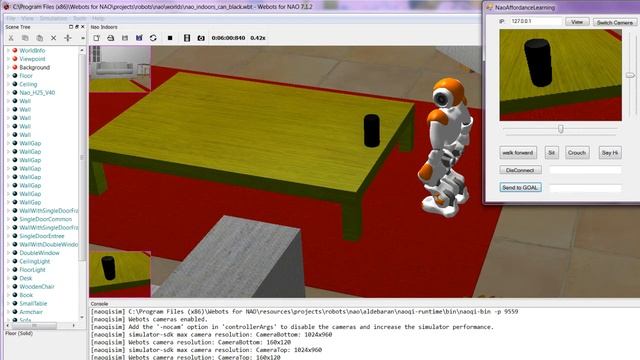Click the Armchair node sphere icon
The image size is (640, 360).
pos(15,312)
